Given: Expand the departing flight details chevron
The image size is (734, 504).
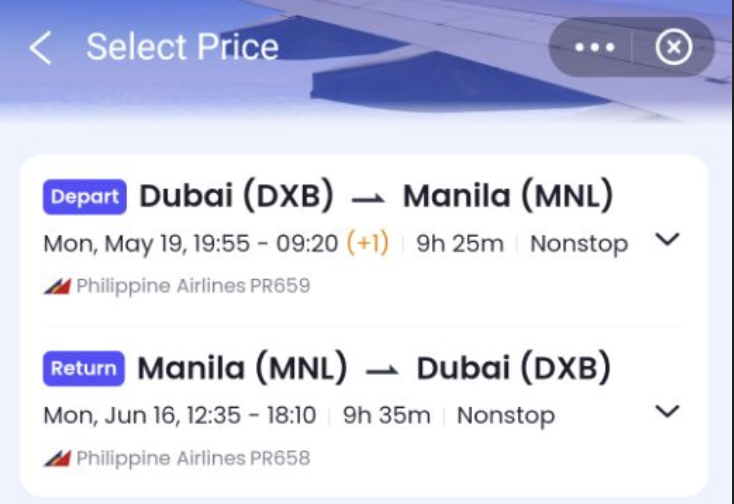Looking at the screenshot, I should click(x=668, y=239).
